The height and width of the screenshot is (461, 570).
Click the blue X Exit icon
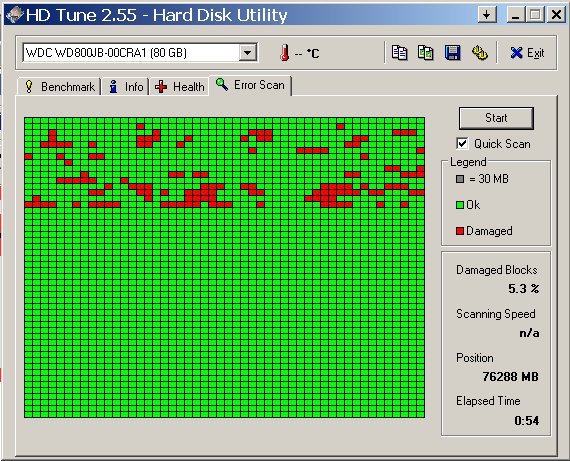[516, 53]
